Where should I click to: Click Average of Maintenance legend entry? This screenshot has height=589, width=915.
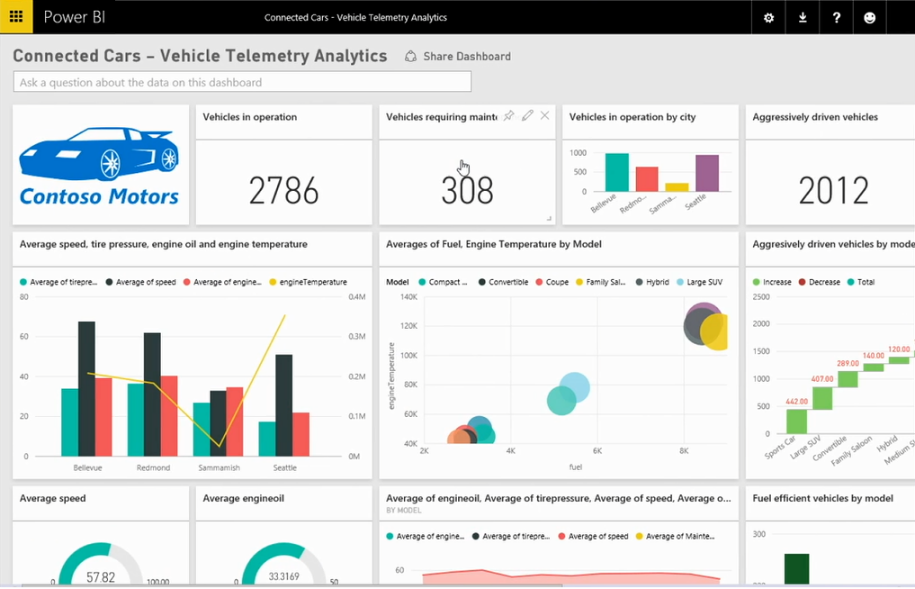tap(675, 536)
